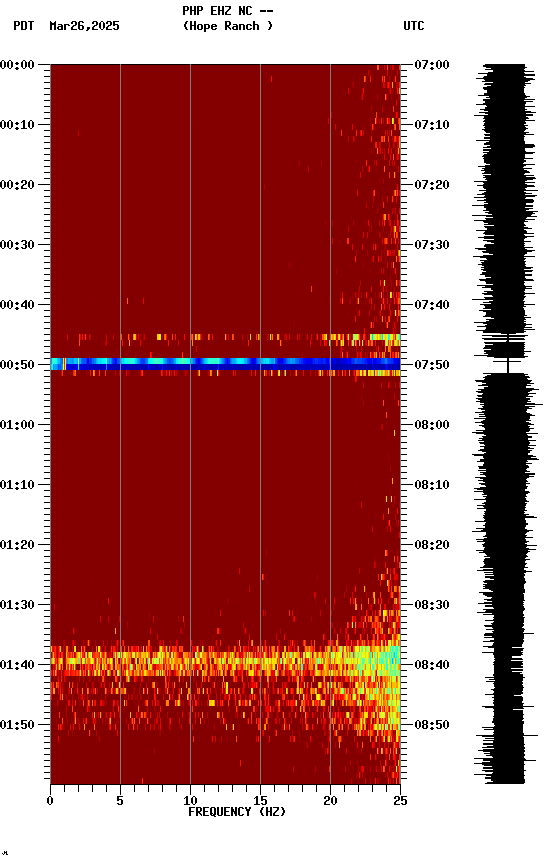Click the 'FREQUENCY (HZ)' axis label
552x864 pixels.
[x=237, y=812]
